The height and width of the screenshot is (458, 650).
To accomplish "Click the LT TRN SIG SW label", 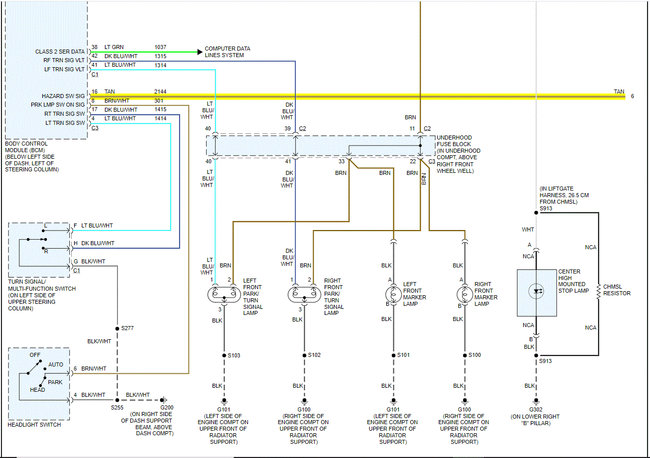I will (65, 123).
